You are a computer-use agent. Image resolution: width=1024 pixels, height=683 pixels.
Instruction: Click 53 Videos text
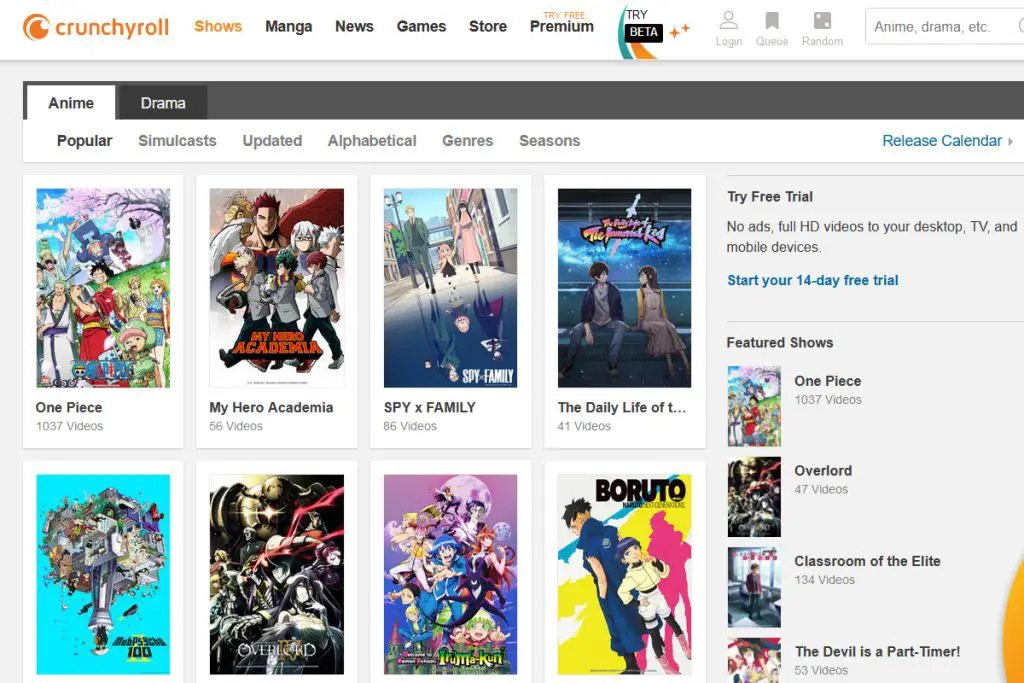821,670
